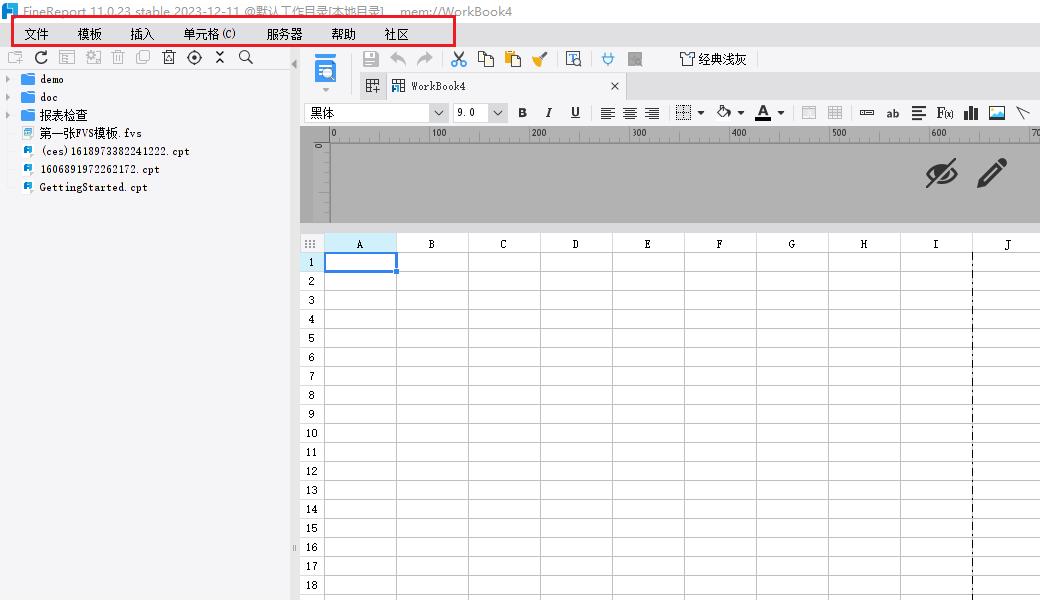
Task: Align cell text to the left
Action: pyautogui.click(x=608, y=113)
